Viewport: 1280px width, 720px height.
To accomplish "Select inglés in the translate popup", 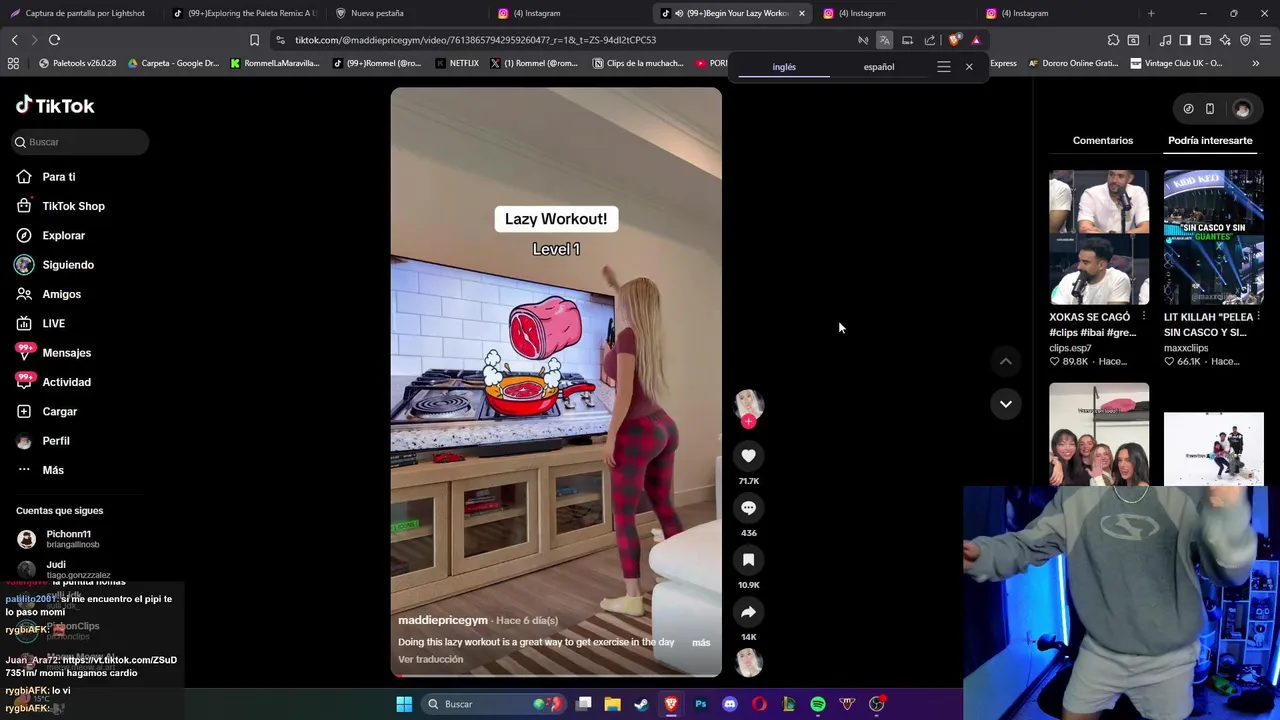I will (x=784, y=67).
